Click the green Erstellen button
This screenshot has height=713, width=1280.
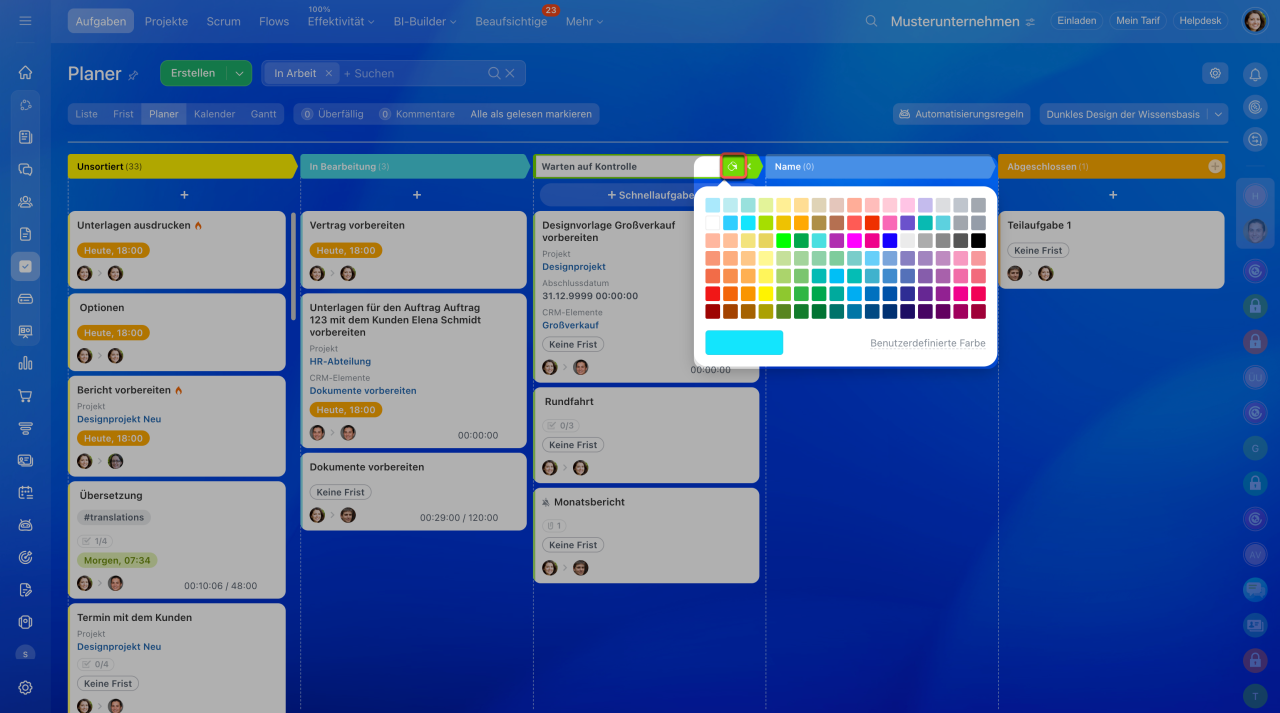click(193, 73)
